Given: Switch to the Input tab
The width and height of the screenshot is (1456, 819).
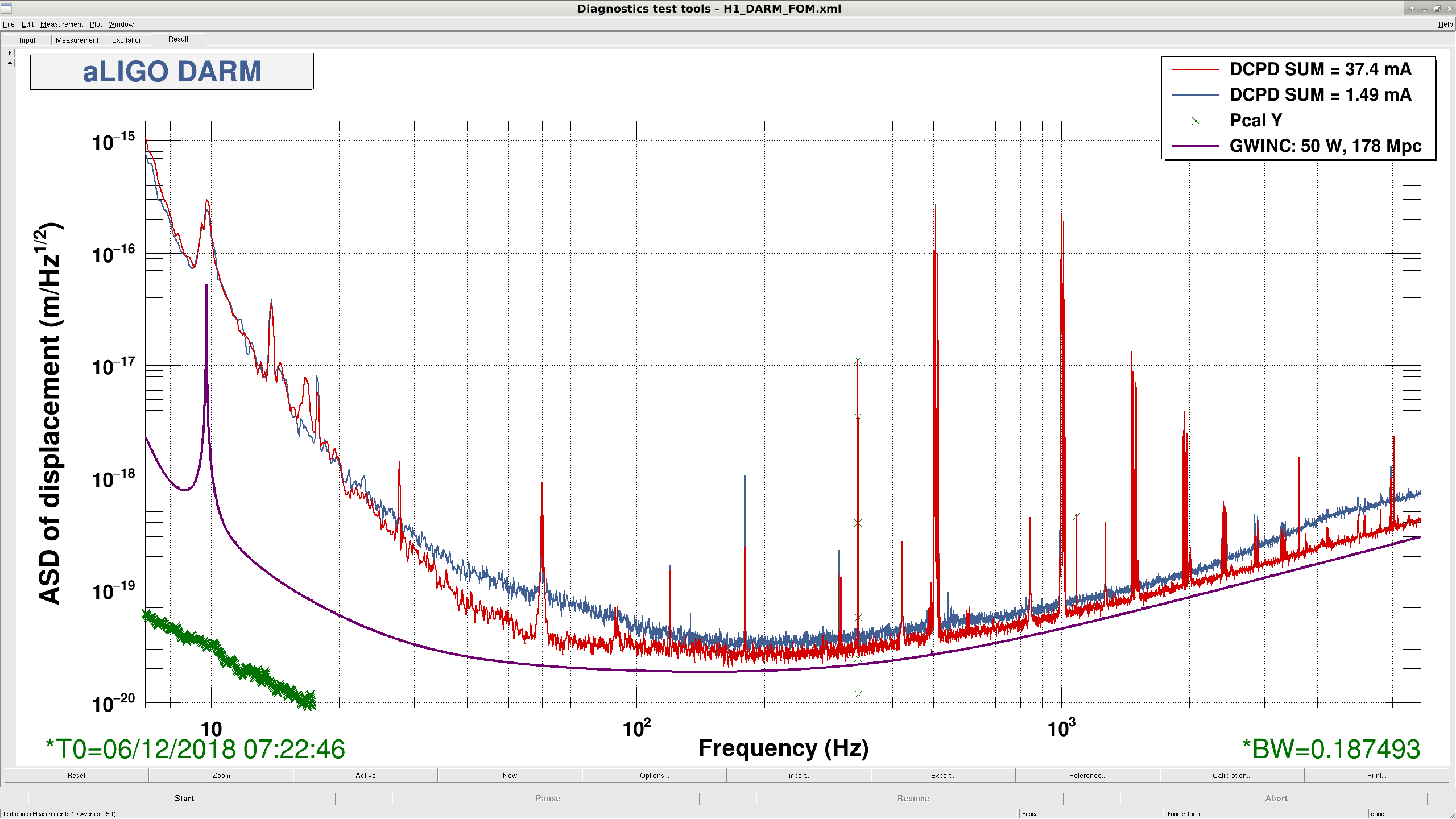Looking at the screenshot, I should (27, 40).
